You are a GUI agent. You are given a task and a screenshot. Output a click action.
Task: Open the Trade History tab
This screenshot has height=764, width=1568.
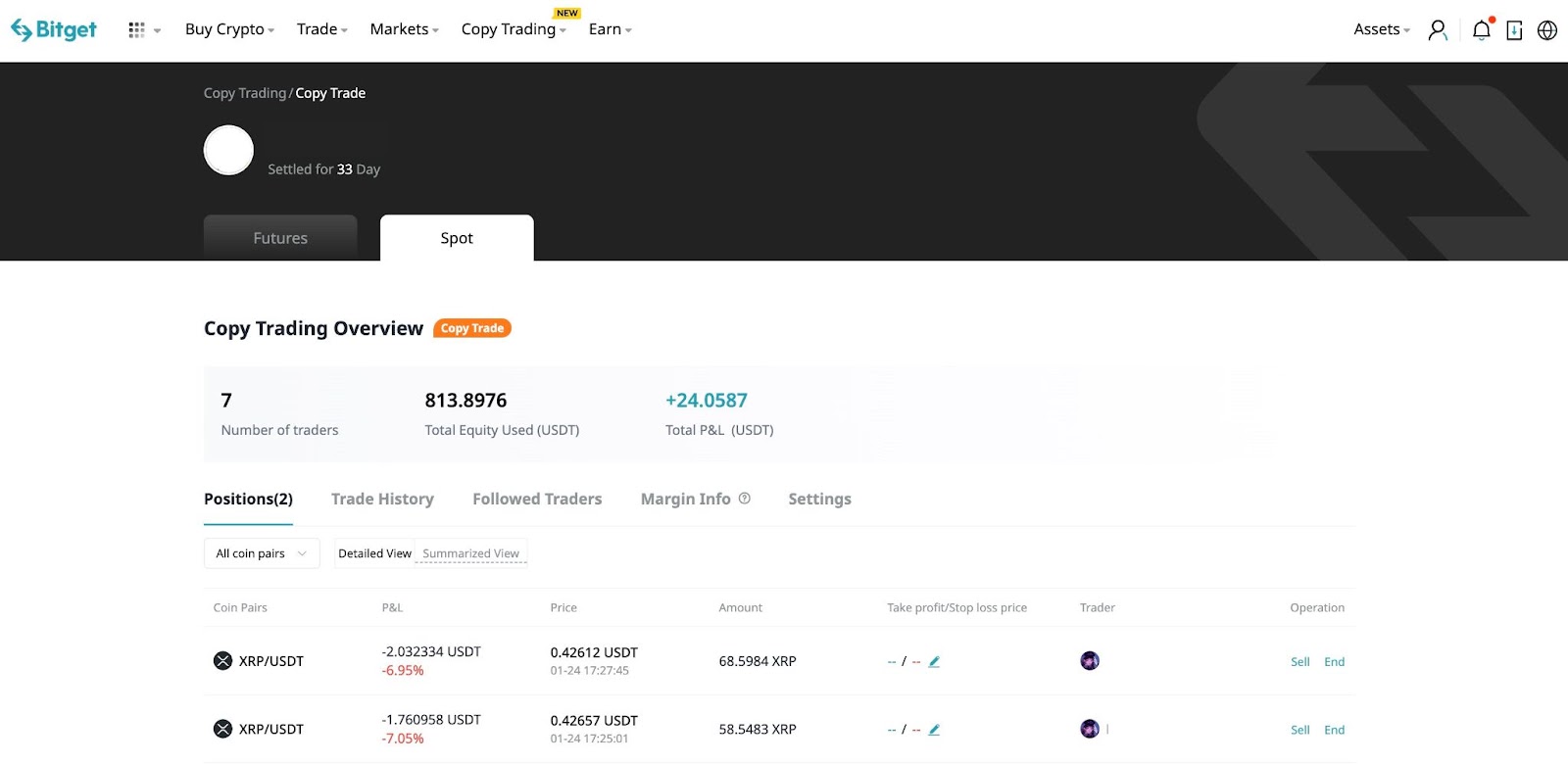(382, 500)
